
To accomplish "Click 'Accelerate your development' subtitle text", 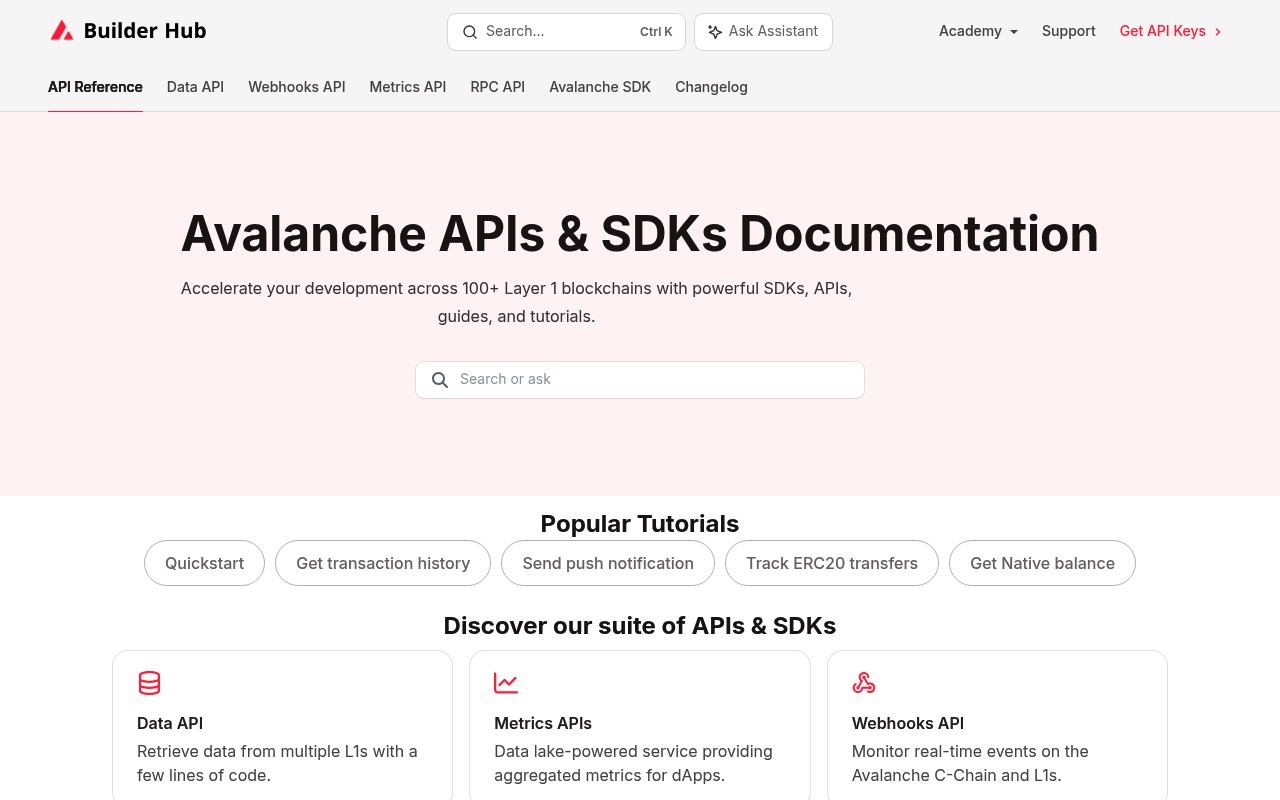I will [x=516, y=302].
